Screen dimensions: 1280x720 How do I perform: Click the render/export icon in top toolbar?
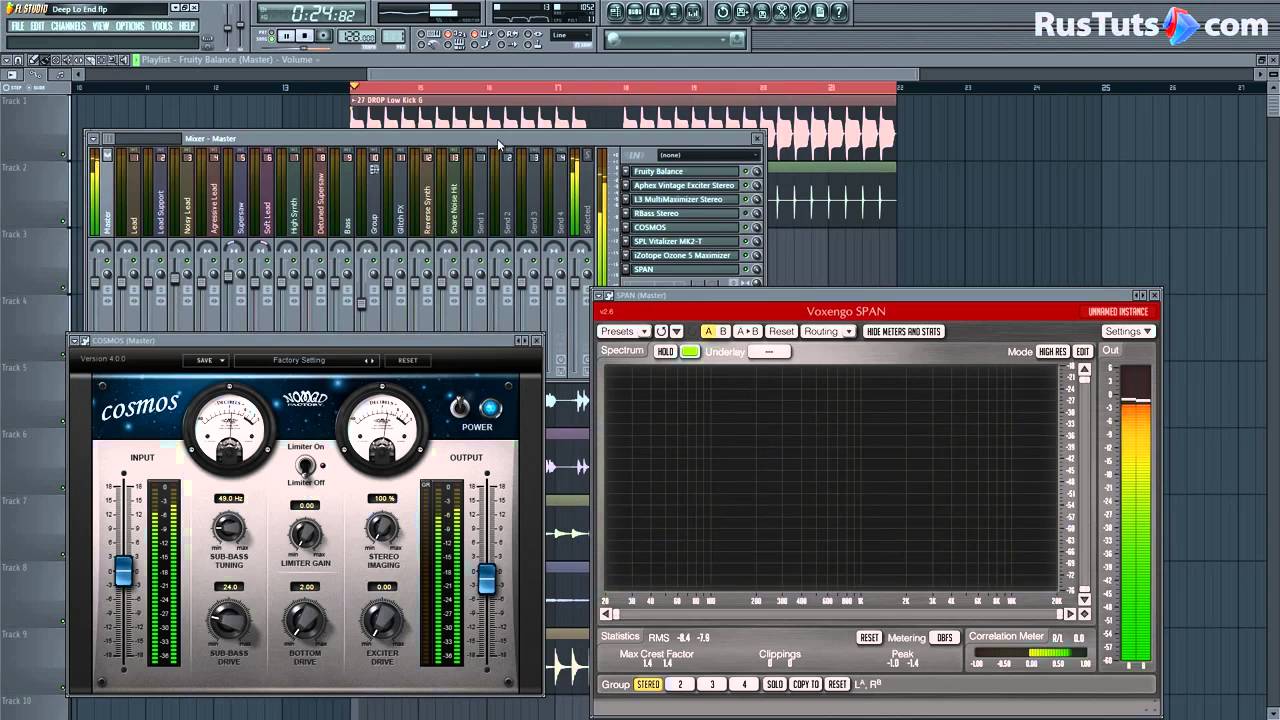(762, 12)
